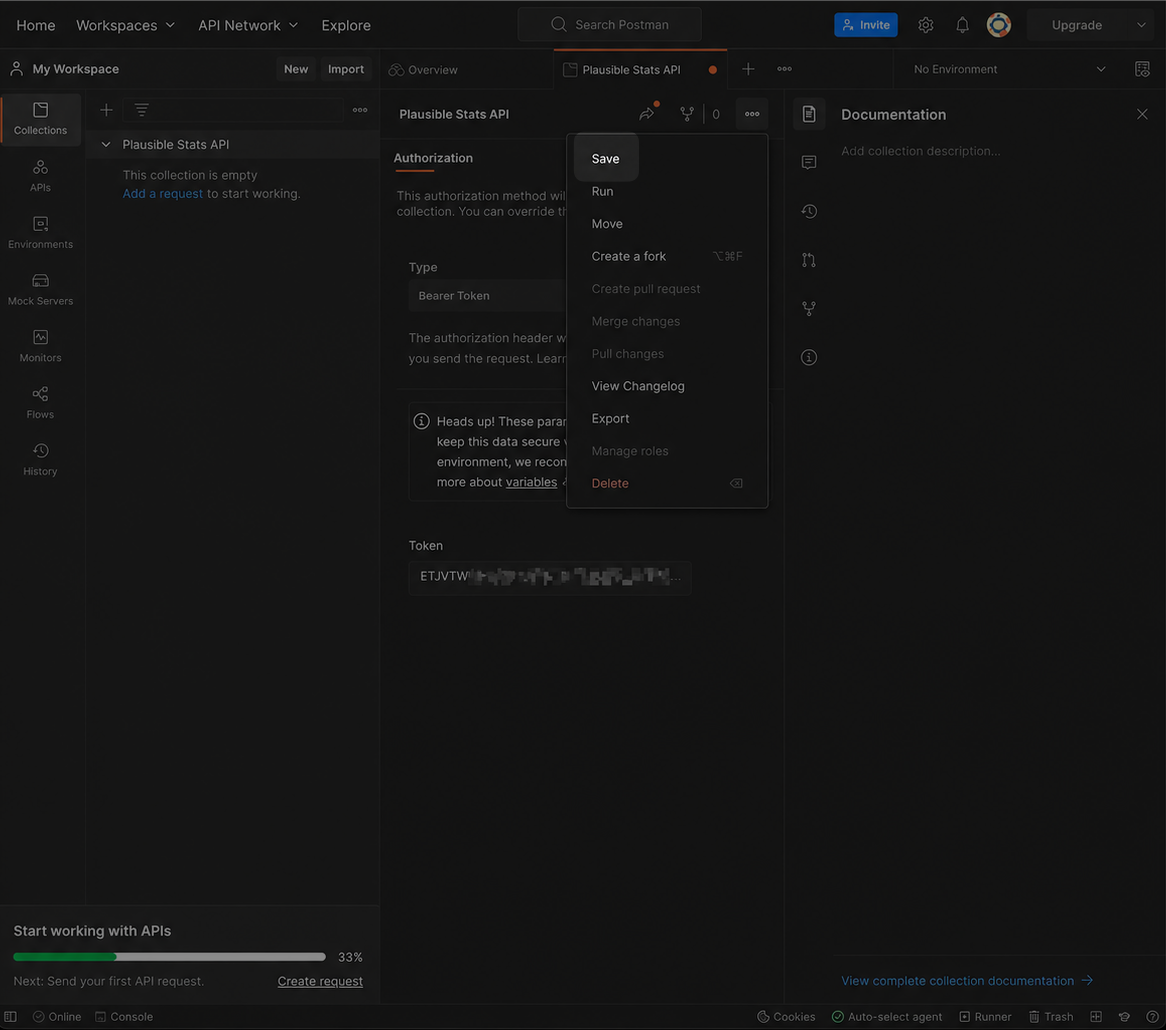Click the Import button

click(346, 69)
